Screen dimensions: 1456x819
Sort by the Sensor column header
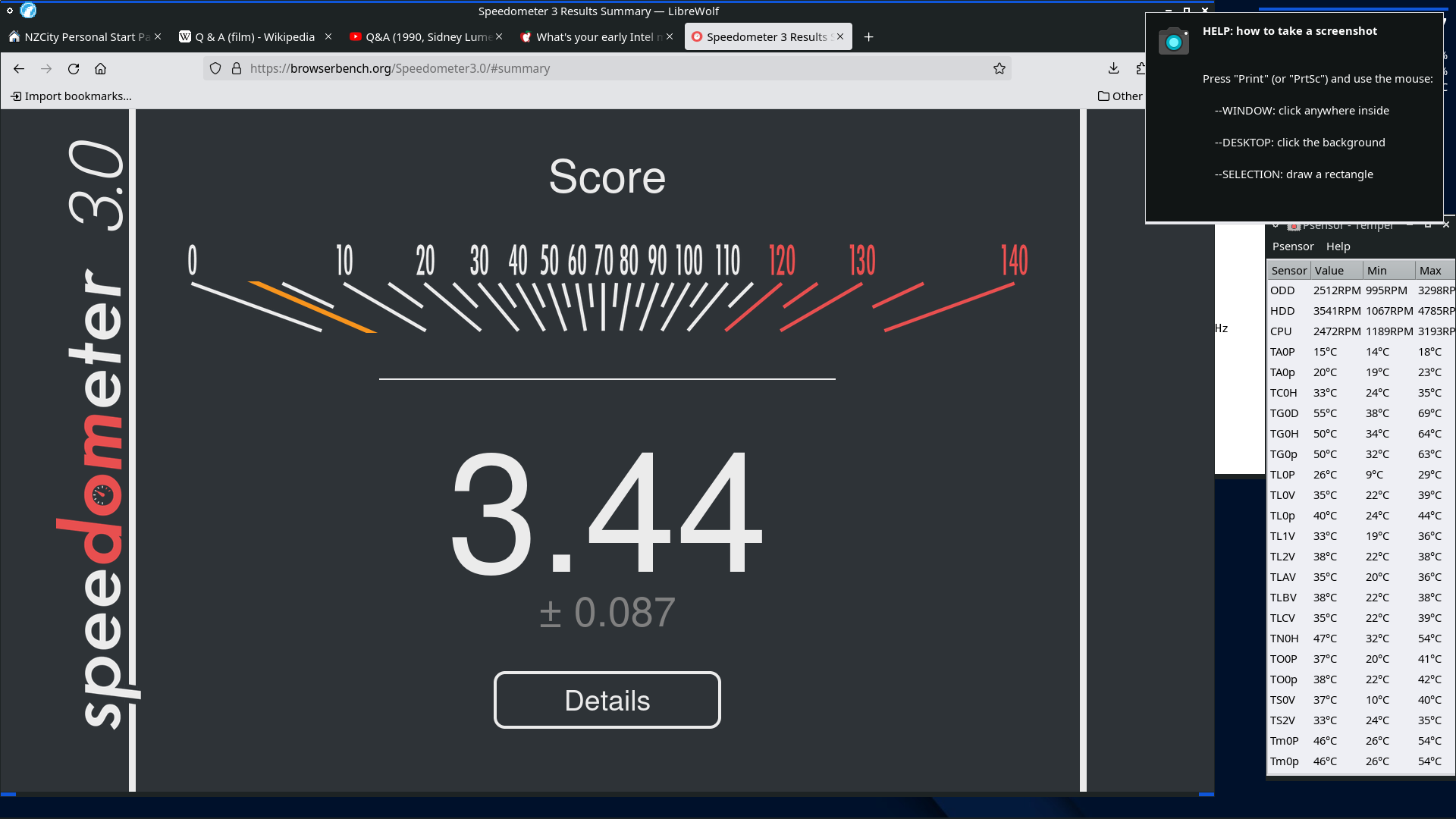click(x=1288, y=271)
